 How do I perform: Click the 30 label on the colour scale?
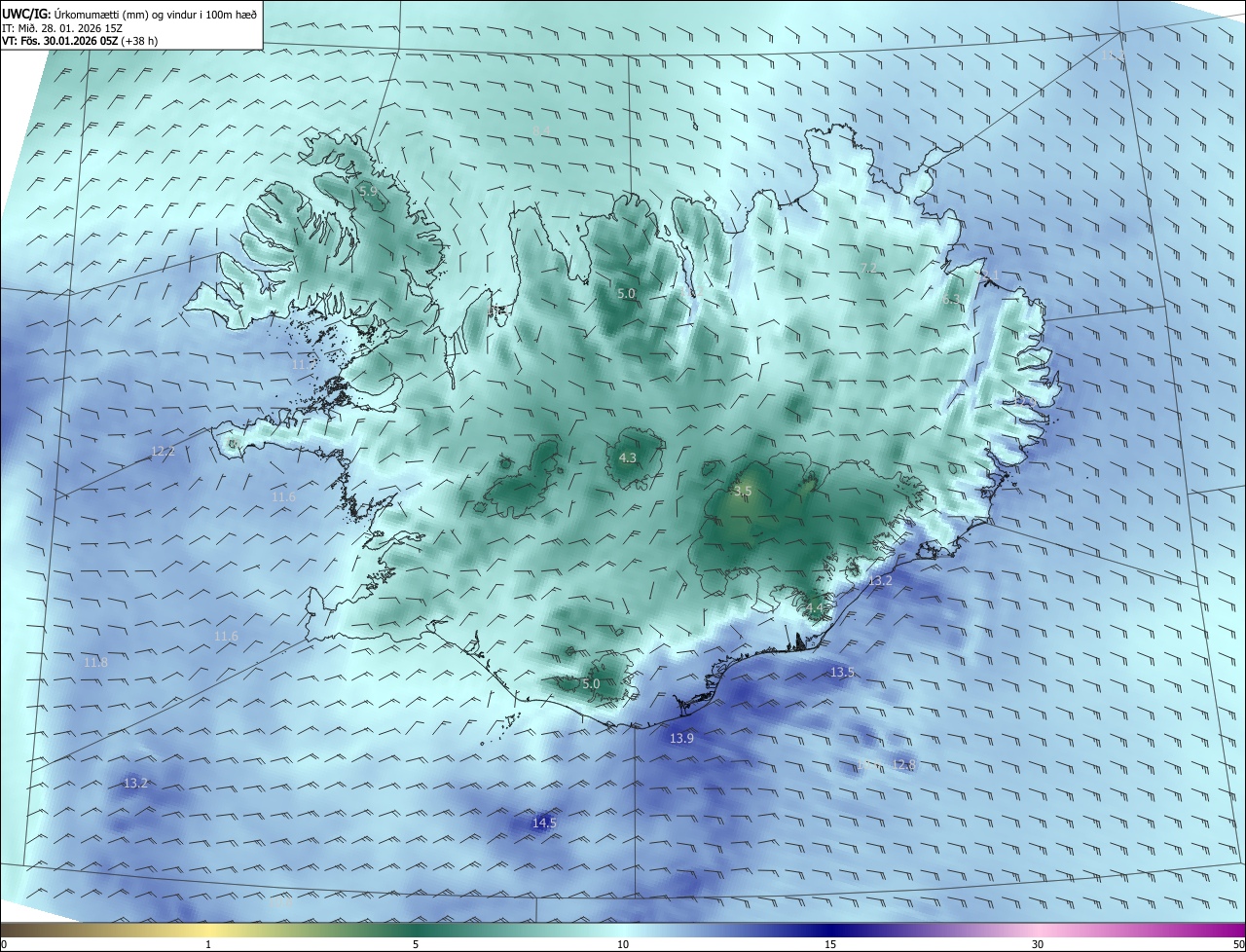1038,944
